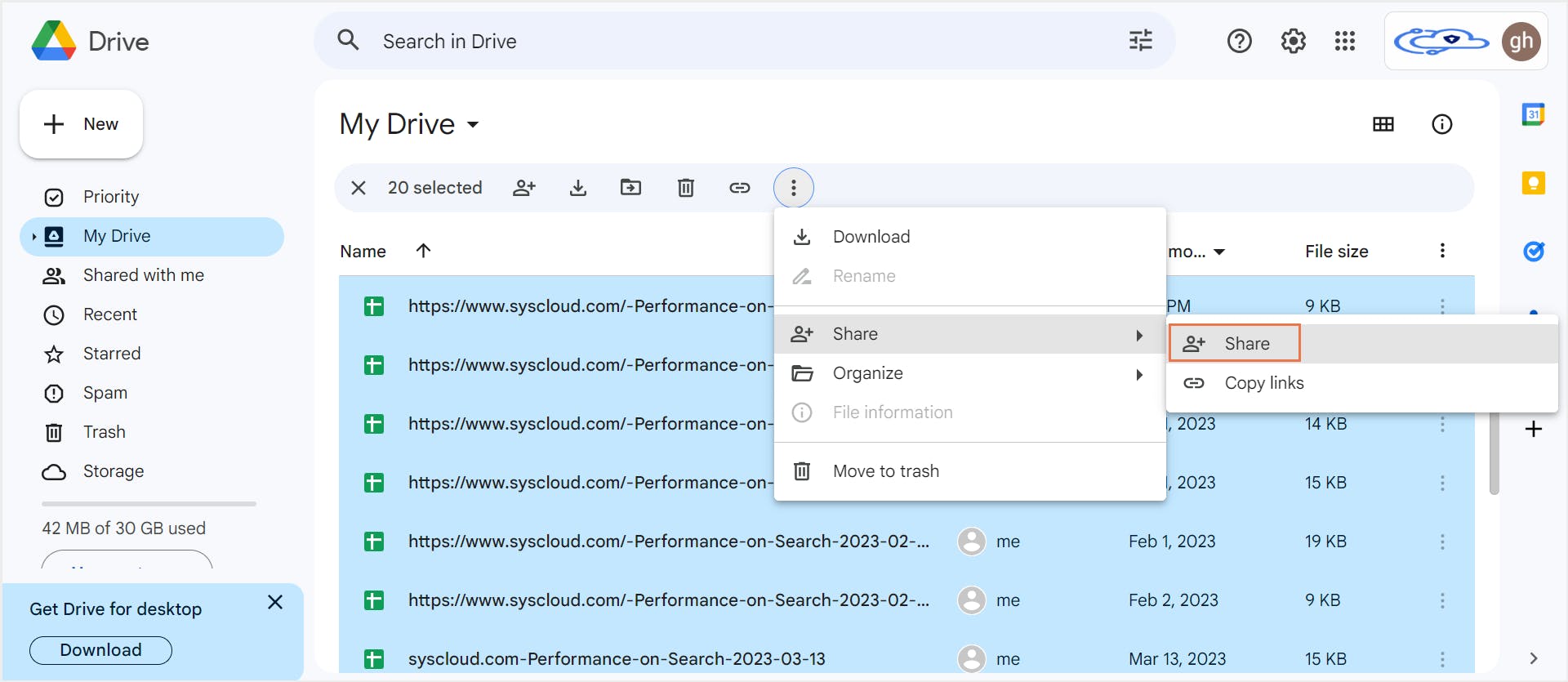This screenshot has height=682, width=1568.
Task: Open Storage in sidebar
Action: coord(152,471)
